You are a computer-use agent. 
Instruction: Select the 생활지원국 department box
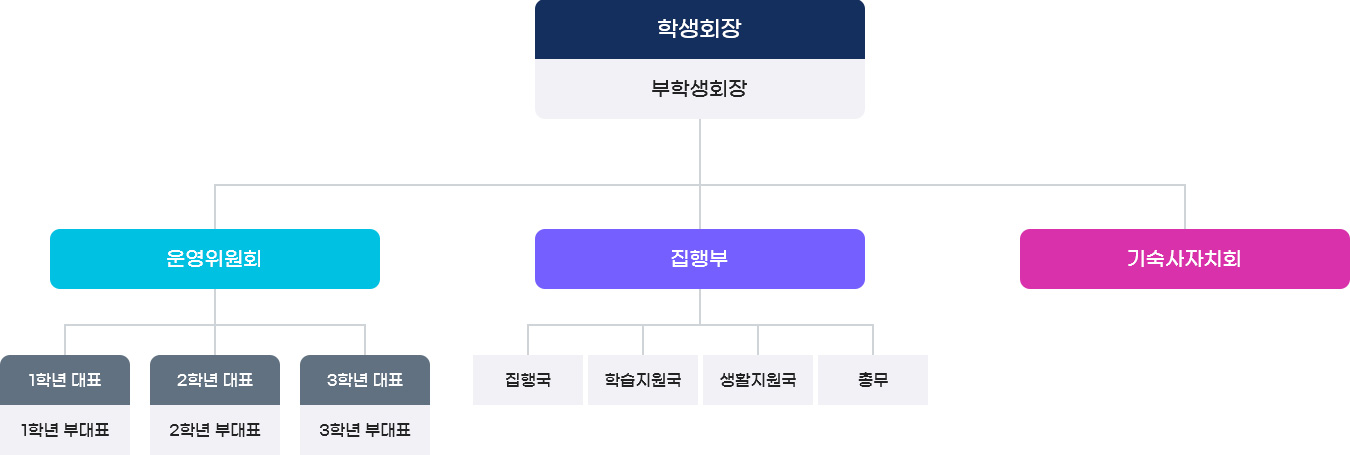click(758, 380)
